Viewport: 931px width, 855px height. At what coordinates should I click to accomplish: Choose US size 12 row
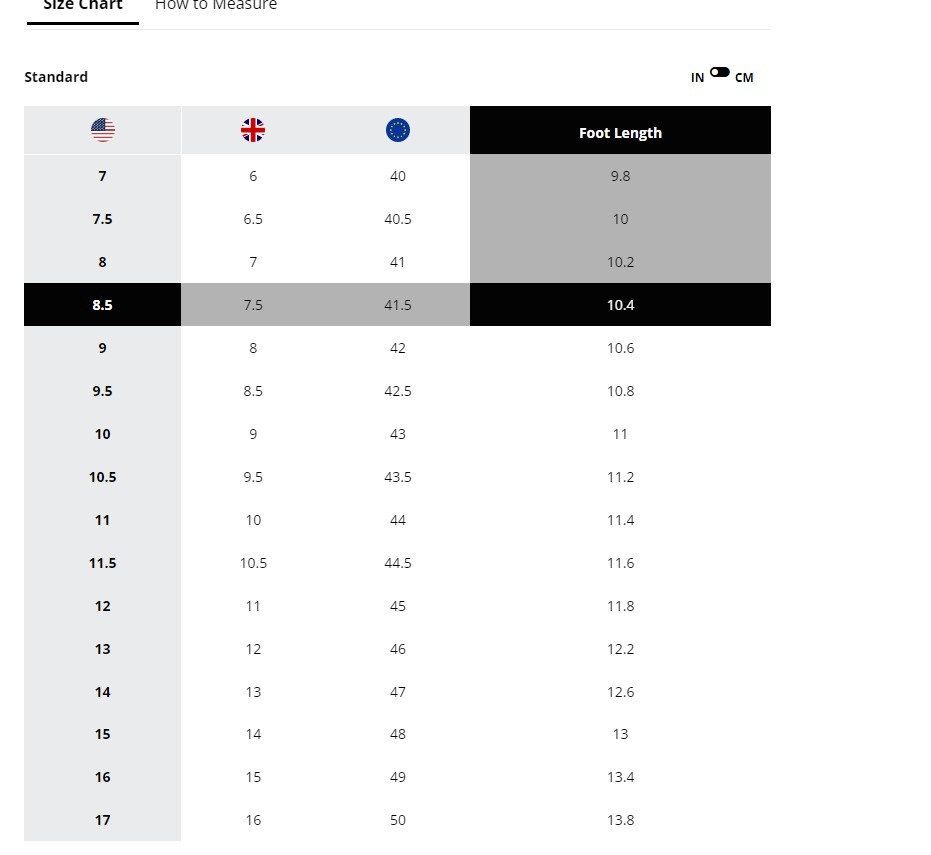tap(102, 606)
